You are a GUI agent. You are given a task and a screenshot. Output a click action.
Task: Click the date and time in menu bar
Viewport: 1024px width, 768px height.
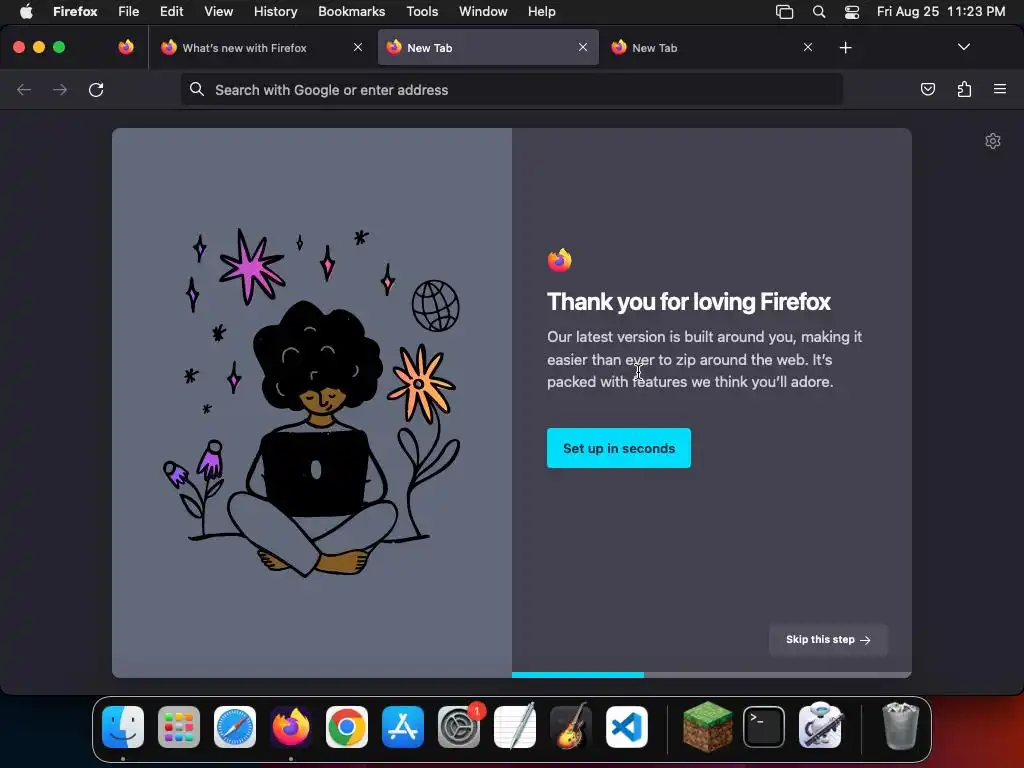940,11
